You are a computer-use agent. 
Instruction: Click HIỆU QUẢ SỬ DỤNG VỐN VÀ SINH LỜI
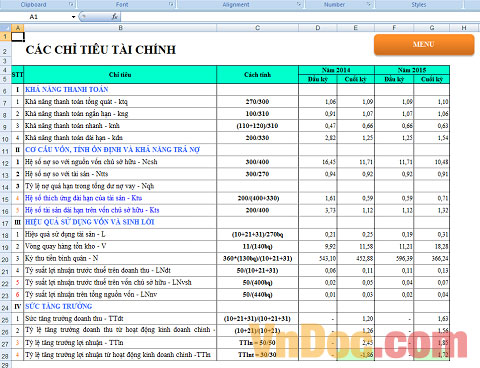click(90, 222)
